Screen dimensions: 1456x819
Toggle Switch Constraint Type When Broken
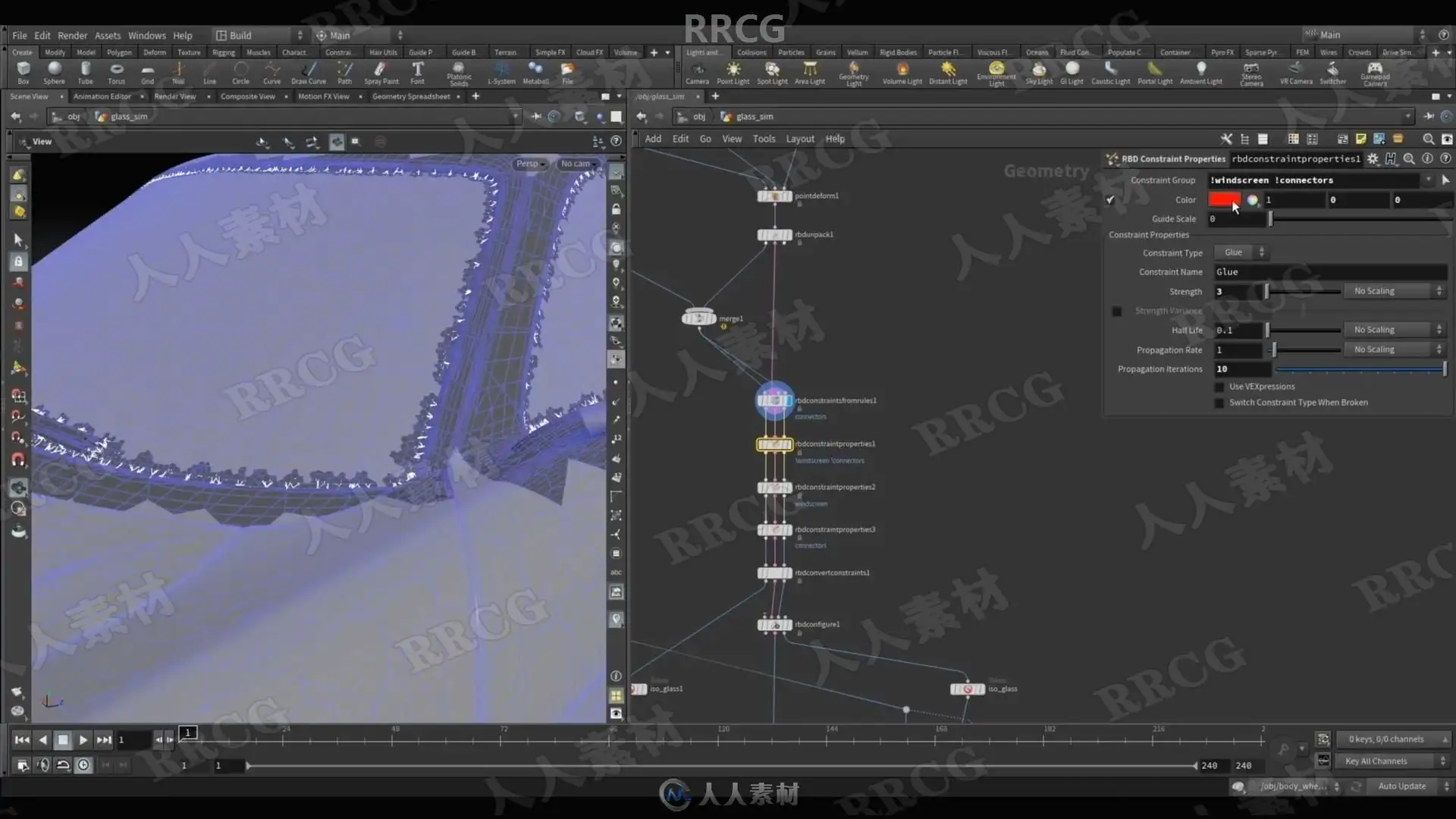pyautogui.click(x=1219, y=403)
